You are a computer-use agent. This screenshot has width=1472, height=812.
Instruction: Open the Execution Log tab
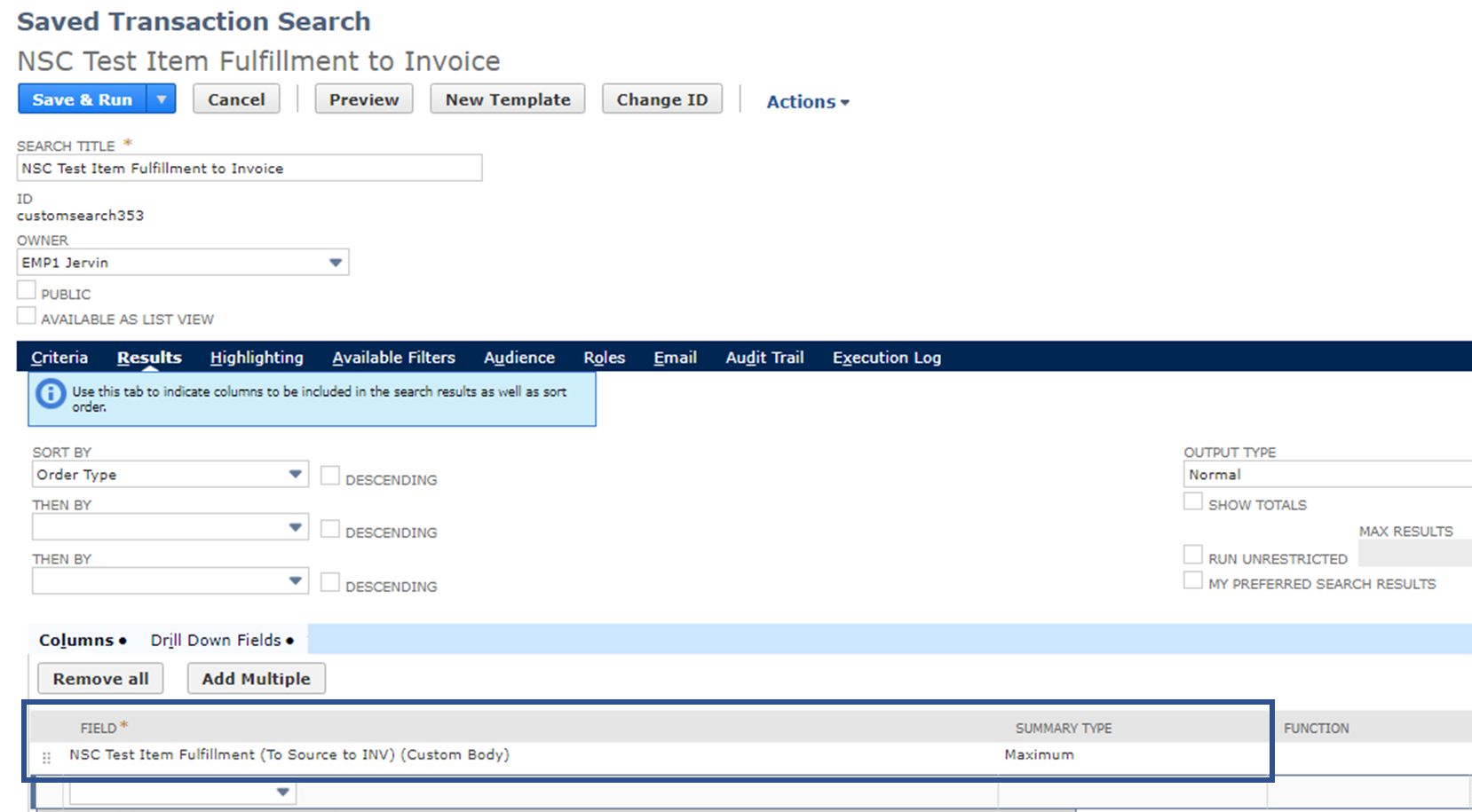point(887,358)
